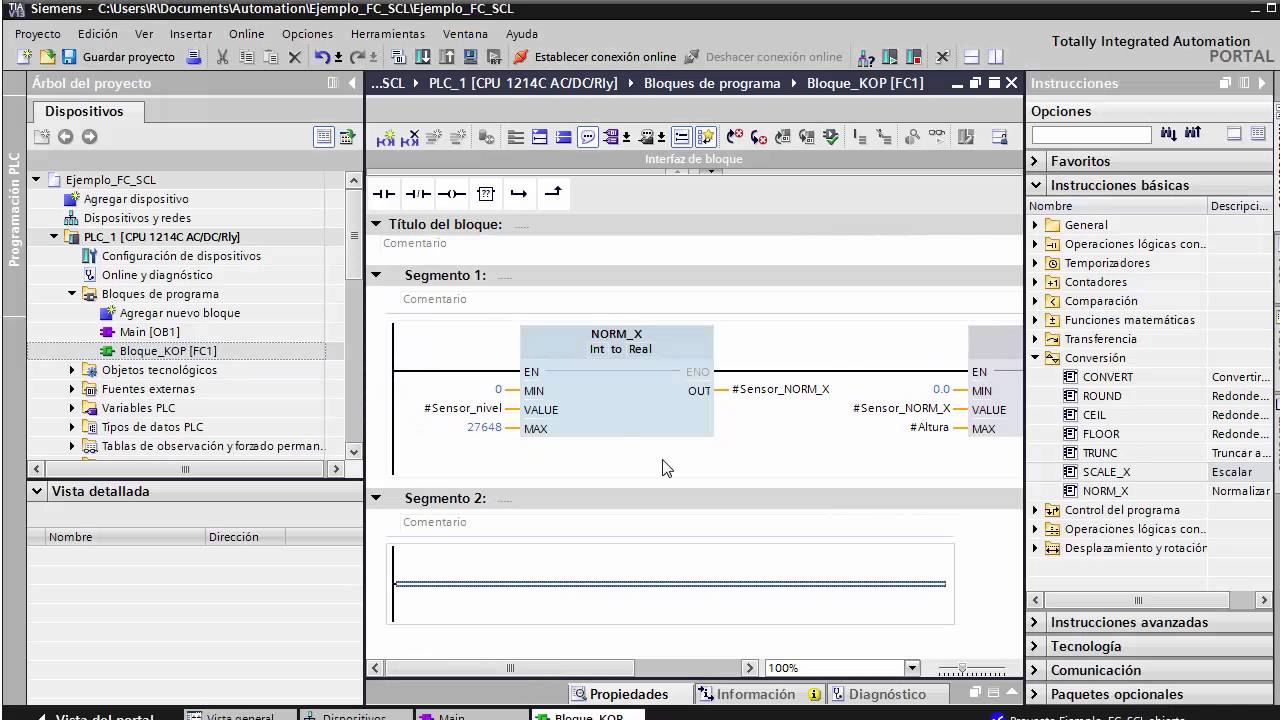
Task: Click the Interfaz de bloque bar
Action: (x=694, y=159)
